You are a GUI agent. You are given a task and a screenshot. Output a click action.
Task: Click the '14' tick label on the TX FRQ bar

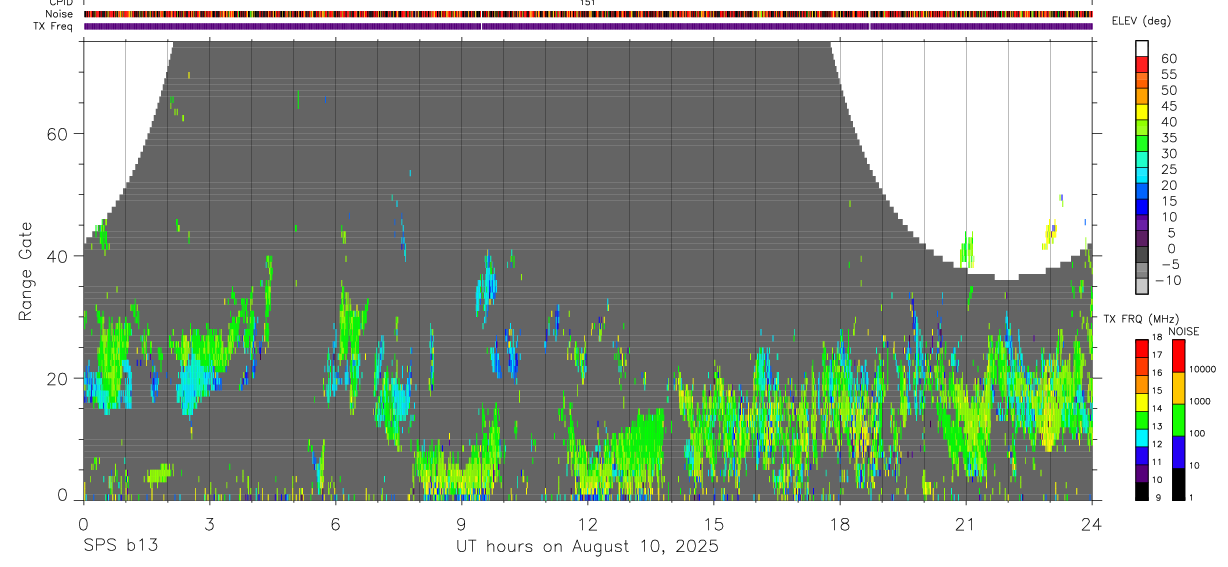click(x=1158, y=408)
